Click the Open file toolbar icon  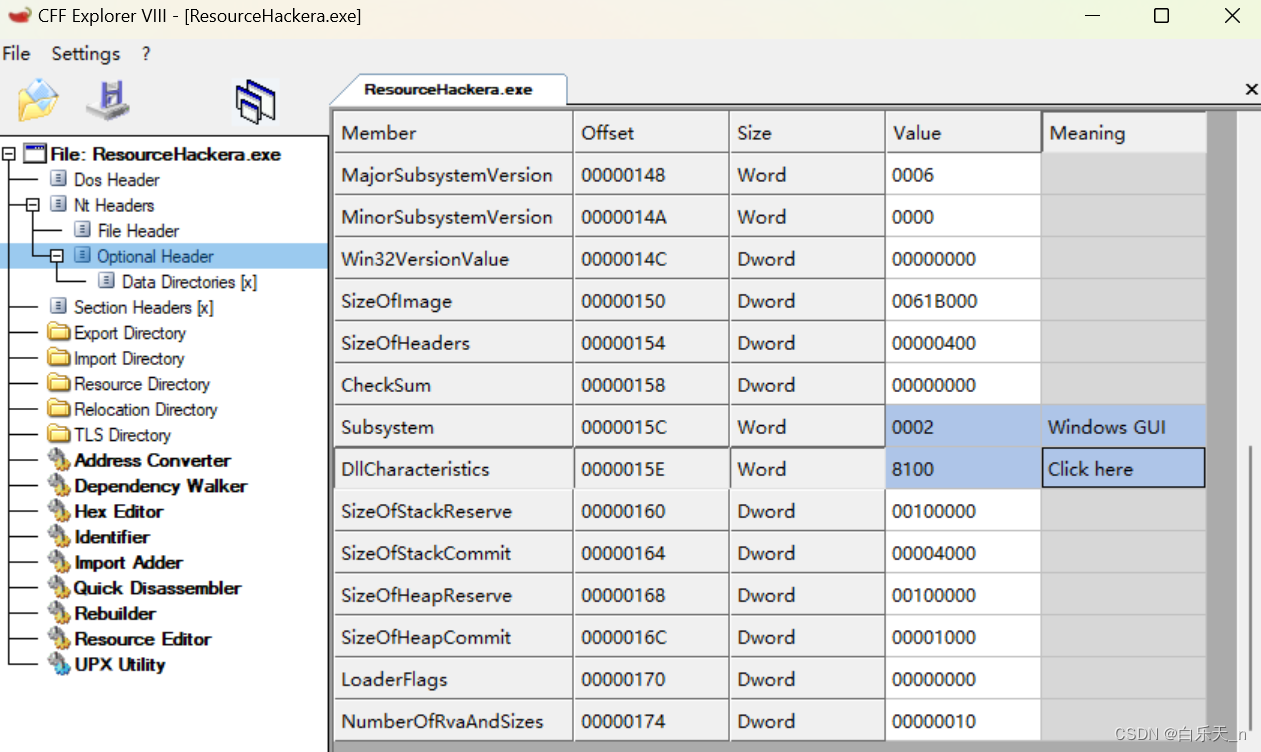pyautogui.click(x=38, y=100)
